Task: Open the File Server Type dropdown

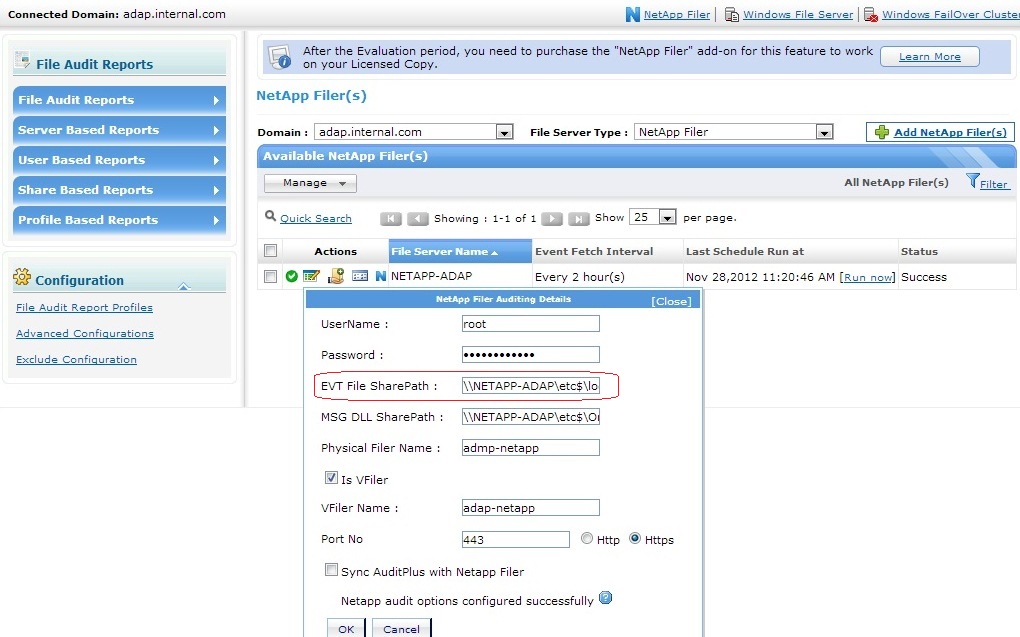Action: point(823,131)
